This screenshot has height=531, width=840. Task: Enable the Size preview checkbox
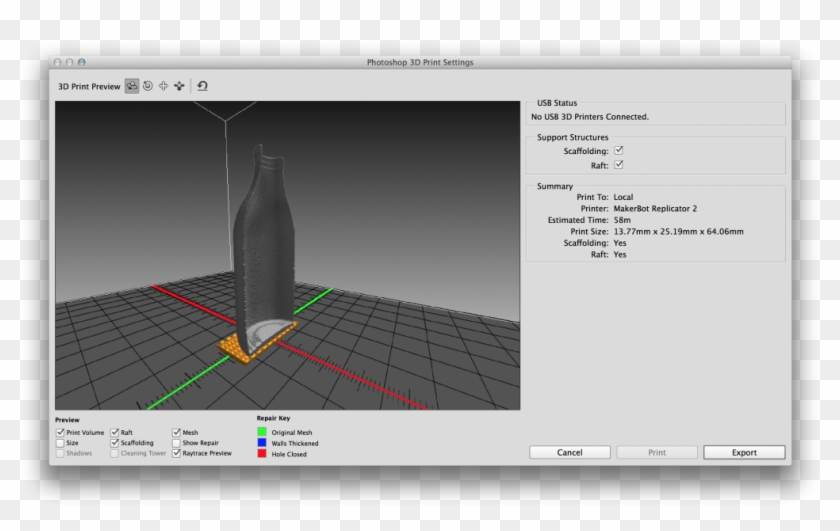click(60, 443)
